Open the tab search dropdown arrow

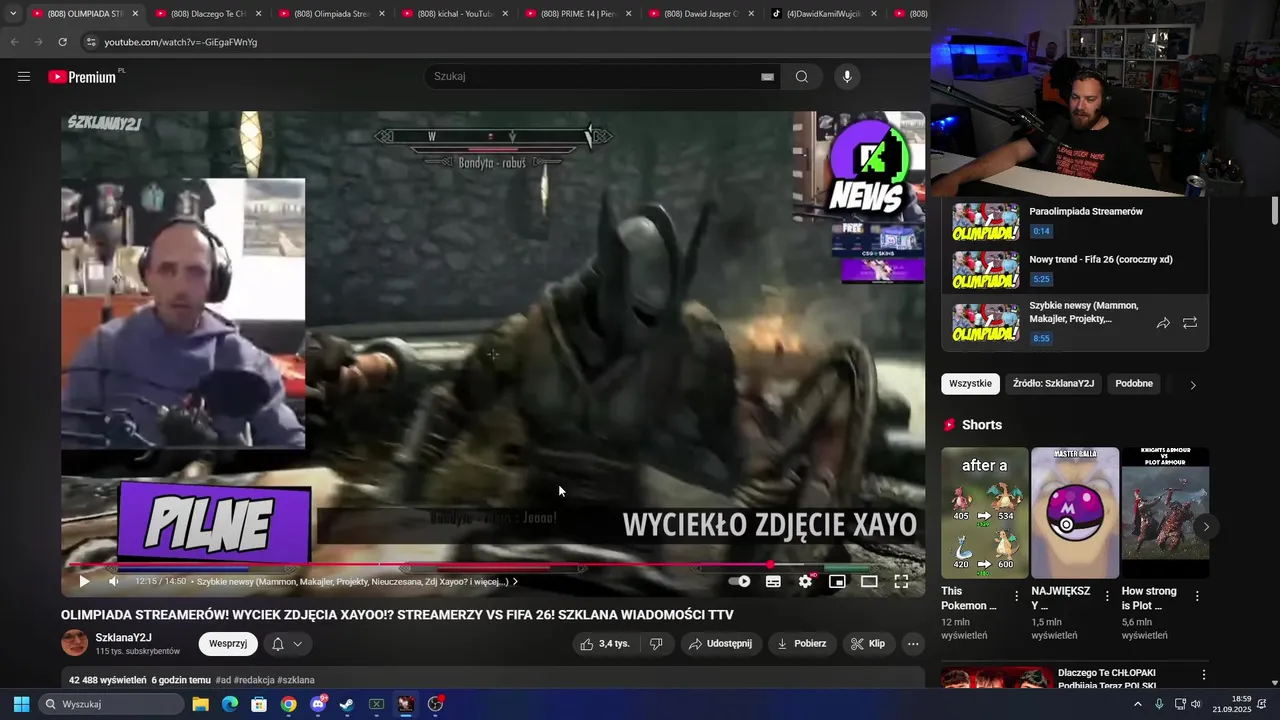pos(13,14)
